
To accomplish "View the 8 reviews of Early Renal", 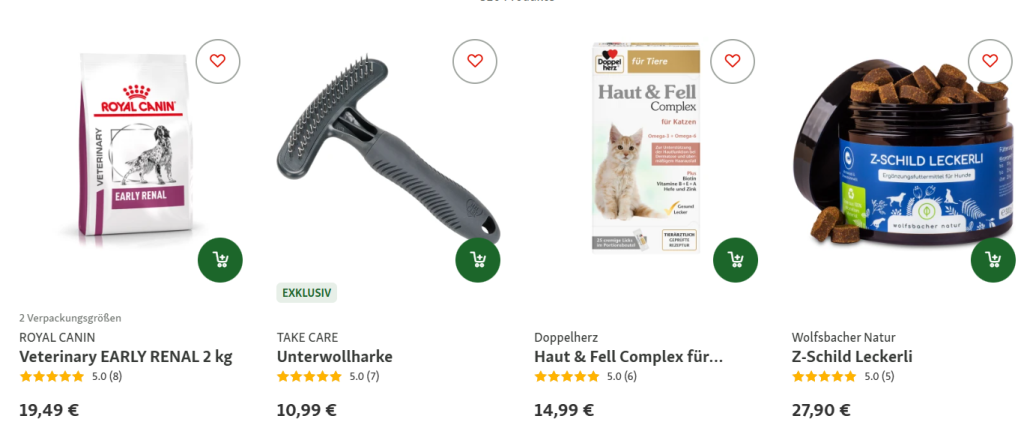I will click(106, 376).
